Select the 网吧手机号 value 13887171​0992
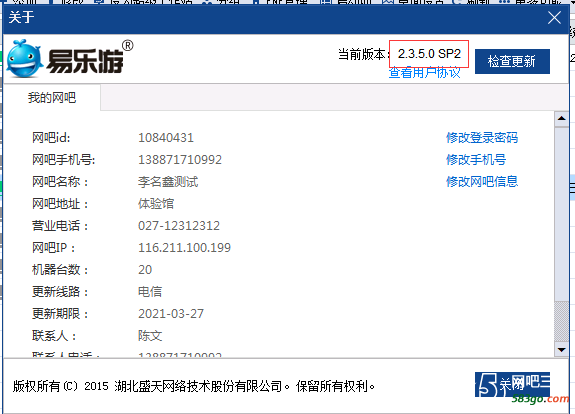The height and width of the screenshot is (414, 575). click(x=180, y=160)
